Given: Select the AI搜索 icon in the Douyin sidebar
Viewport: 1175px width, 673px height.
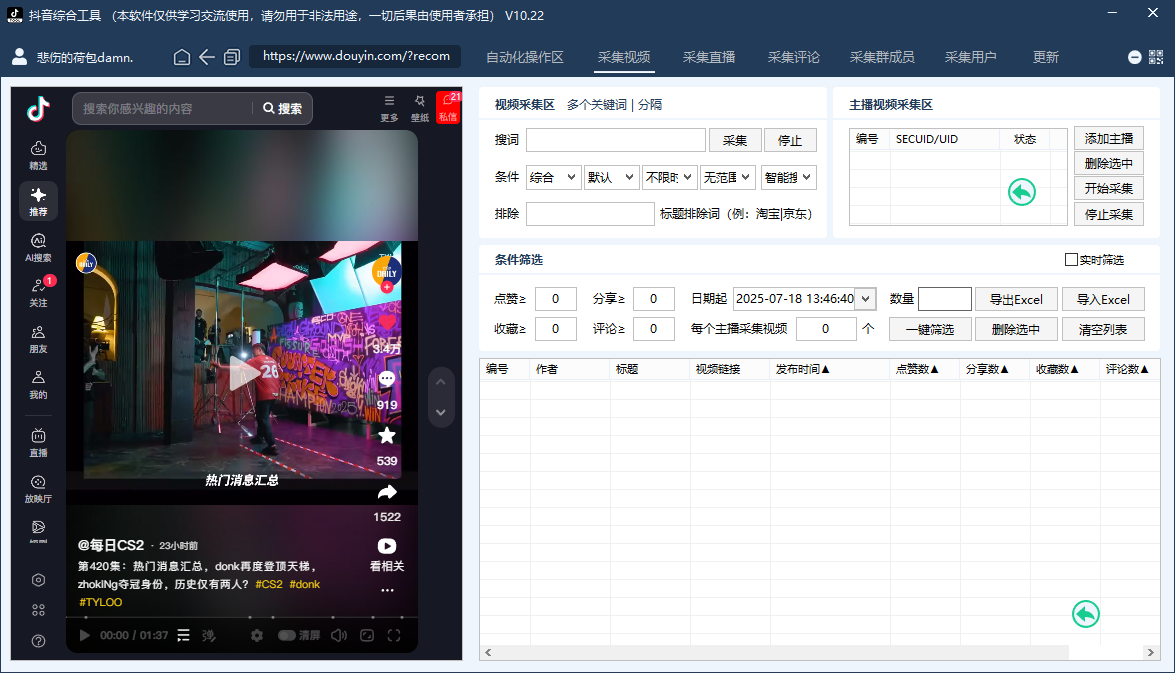Looking at the screenshot, I should 38,243.
